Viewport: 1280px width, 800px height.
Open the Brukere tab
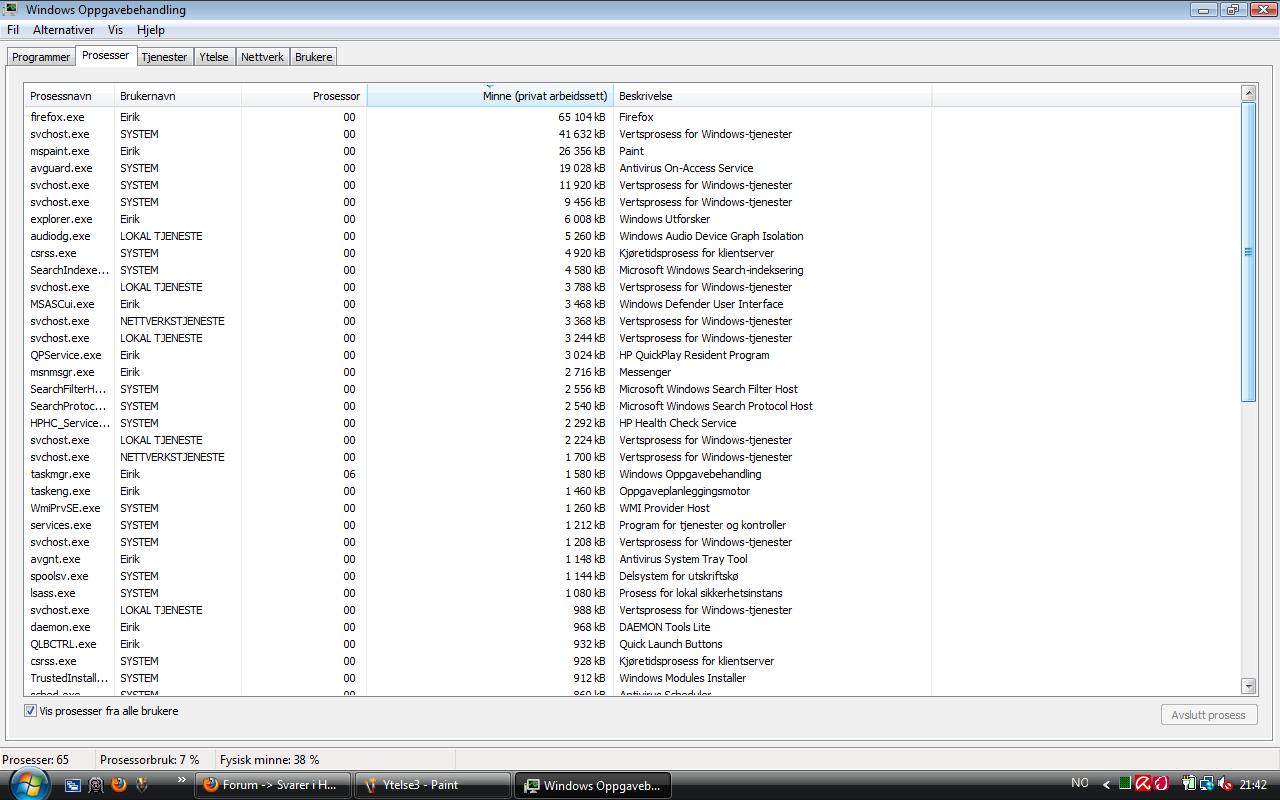click(314, 57)
